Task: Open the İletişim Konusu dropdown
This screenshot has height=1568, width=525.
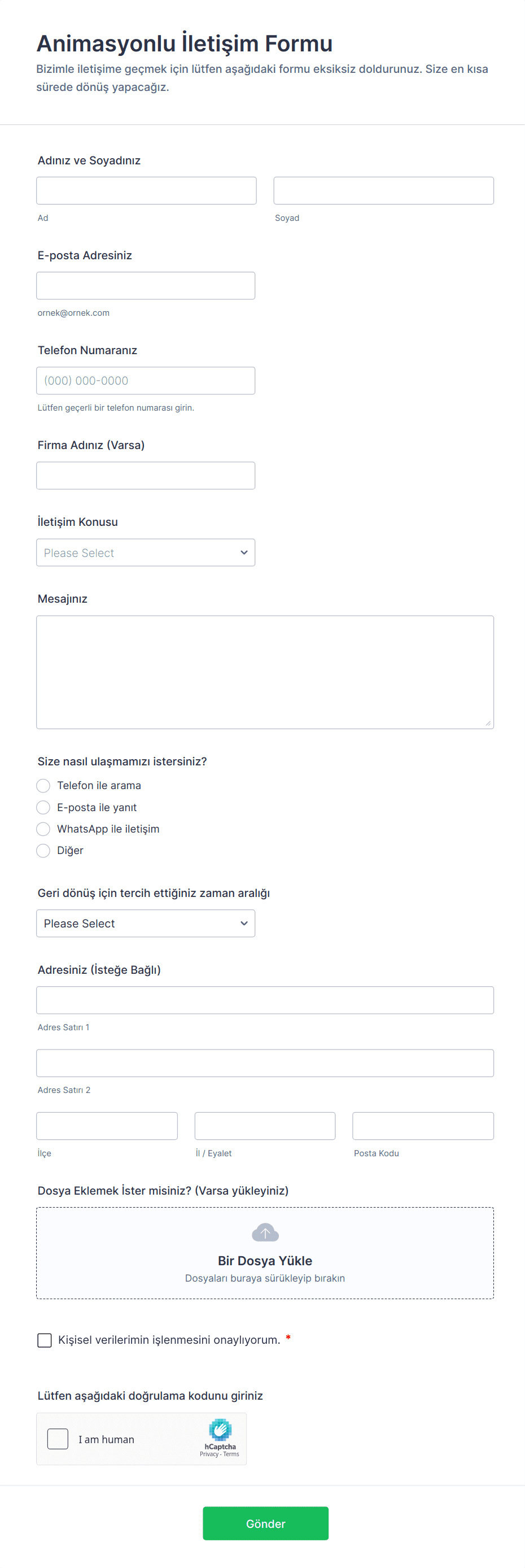Action: [146, 552]
